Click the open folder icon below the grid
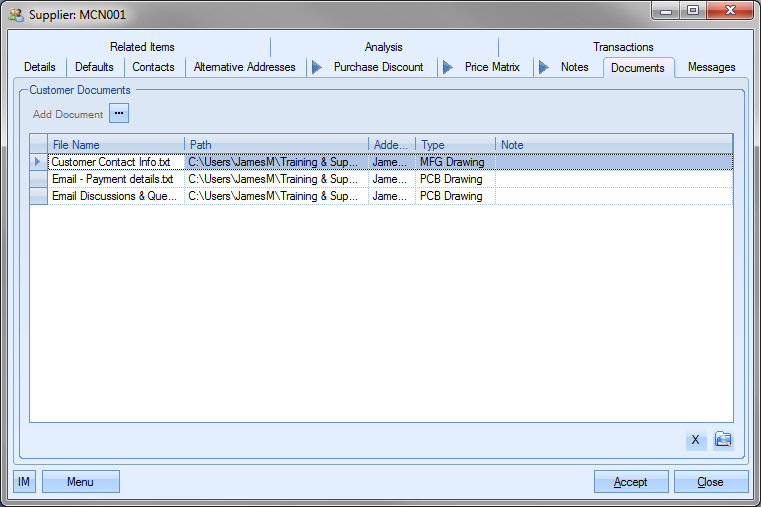761x507 pixels. pos(723,441)
